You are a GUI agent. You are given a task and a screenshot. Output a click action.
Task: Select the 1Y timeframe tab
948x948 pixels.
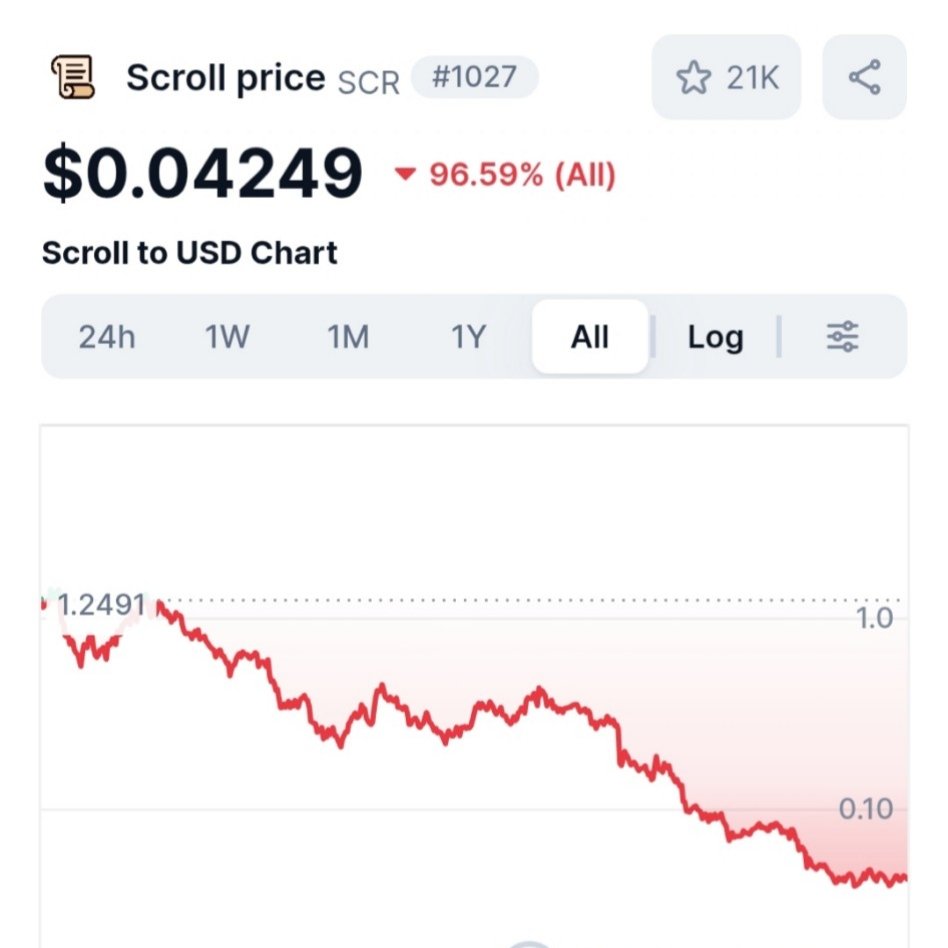467,337
